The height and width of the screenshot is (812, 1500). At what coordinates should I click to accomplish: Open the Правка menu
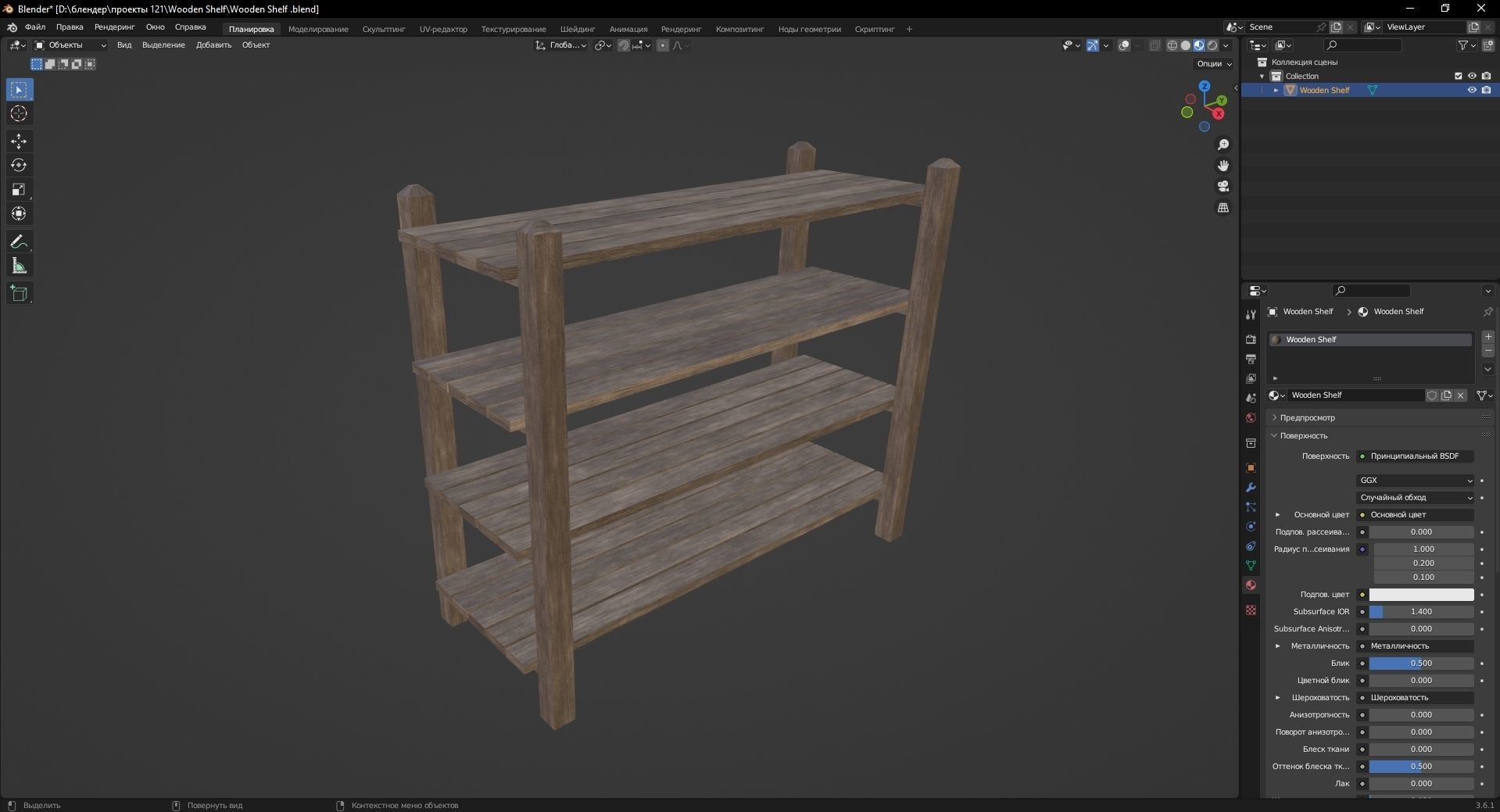coord(70,27)
